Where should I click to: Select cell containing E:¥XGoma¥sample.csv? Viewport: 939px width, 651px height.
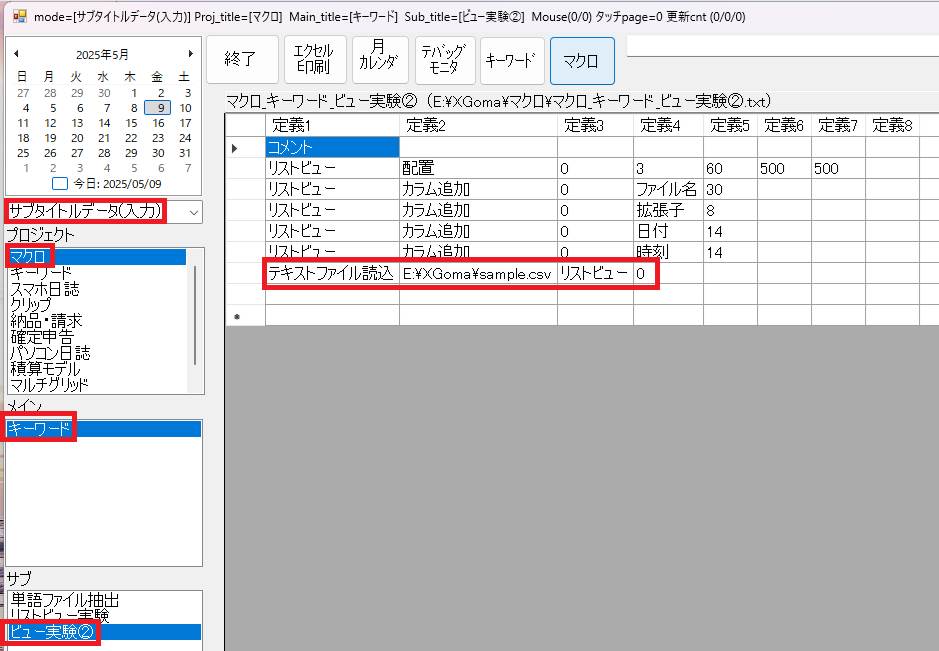477,274
